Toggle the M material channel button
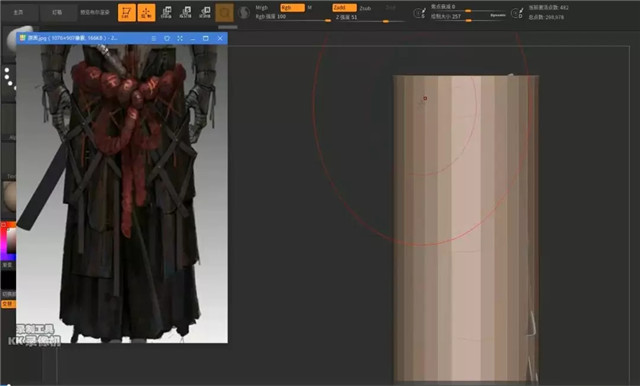 coord(310,8)
